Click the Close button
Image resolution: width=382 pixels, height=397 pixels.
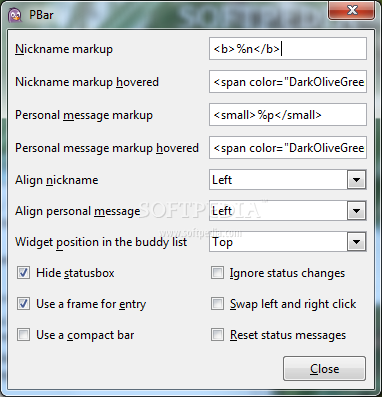click(x=324, y=369)
